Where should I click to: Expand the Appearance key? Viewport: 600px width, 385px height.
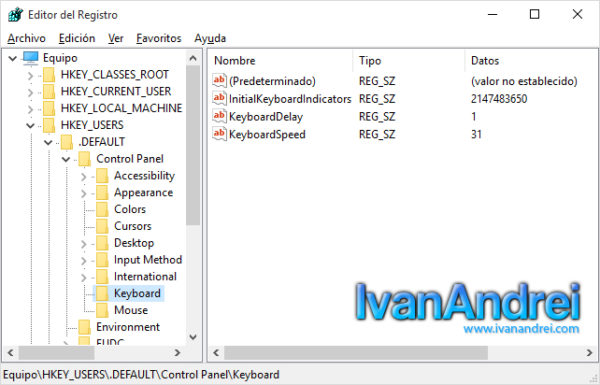pos(84,193)
